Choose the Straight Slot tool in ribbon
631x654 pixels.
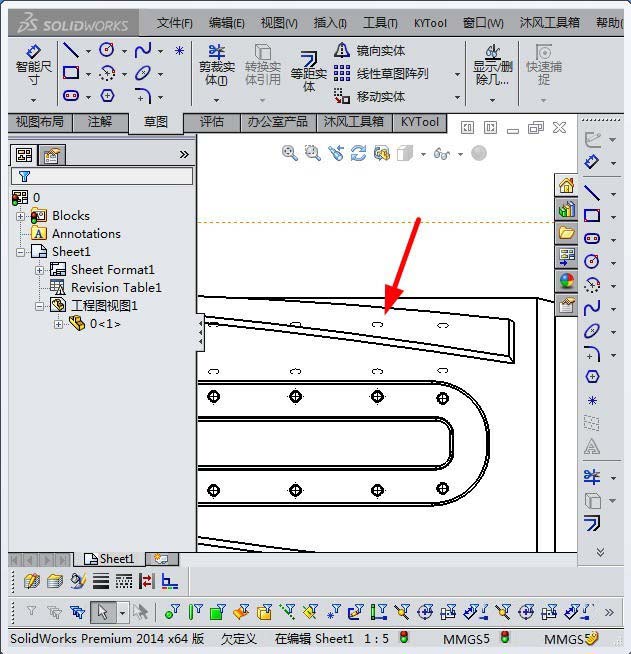tap(71, 96)
